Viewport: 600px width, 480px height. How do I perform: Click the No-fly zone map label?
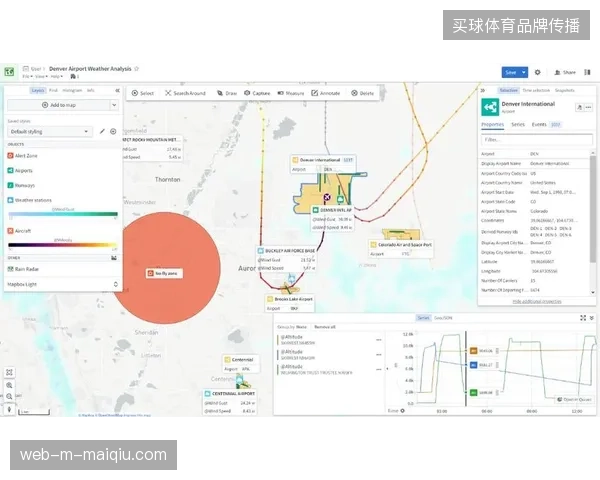tap(165, 273)
